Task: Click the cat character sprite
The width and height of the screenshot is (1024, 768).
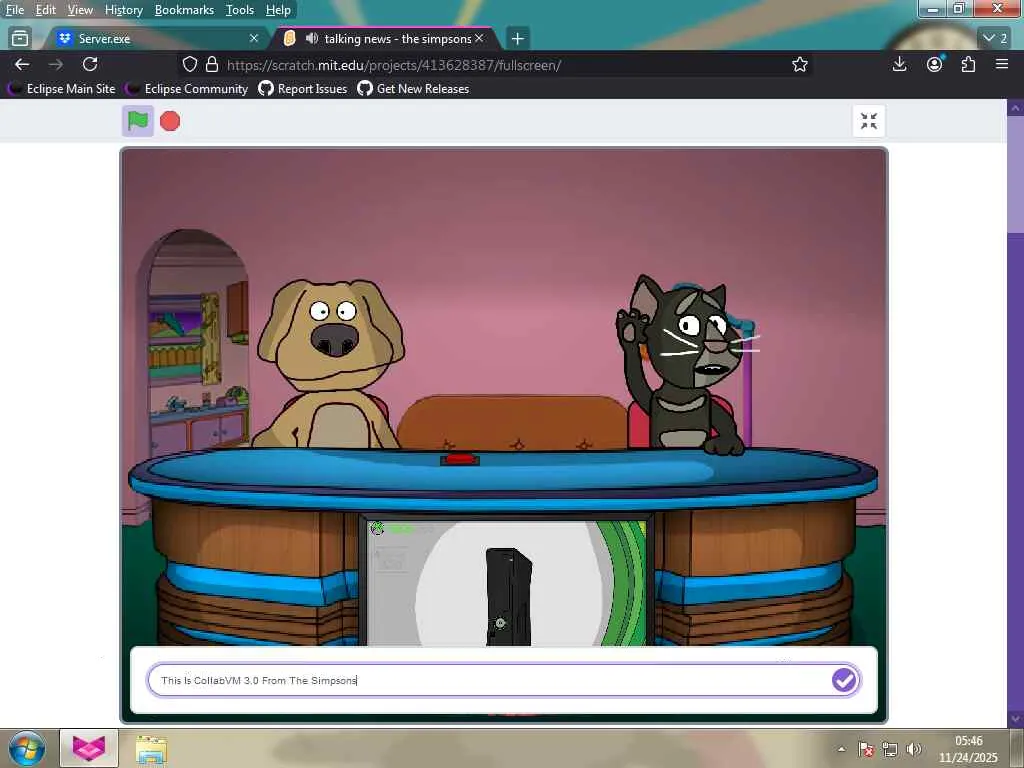Action: coord(687,365)
